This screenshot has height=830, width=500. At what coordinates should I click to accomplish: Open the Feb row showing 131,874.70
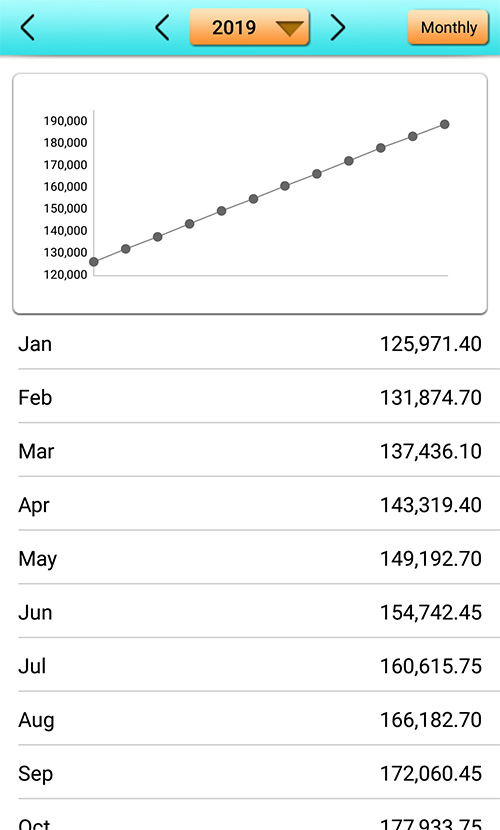pyautogui.click(x=250, y=398)
